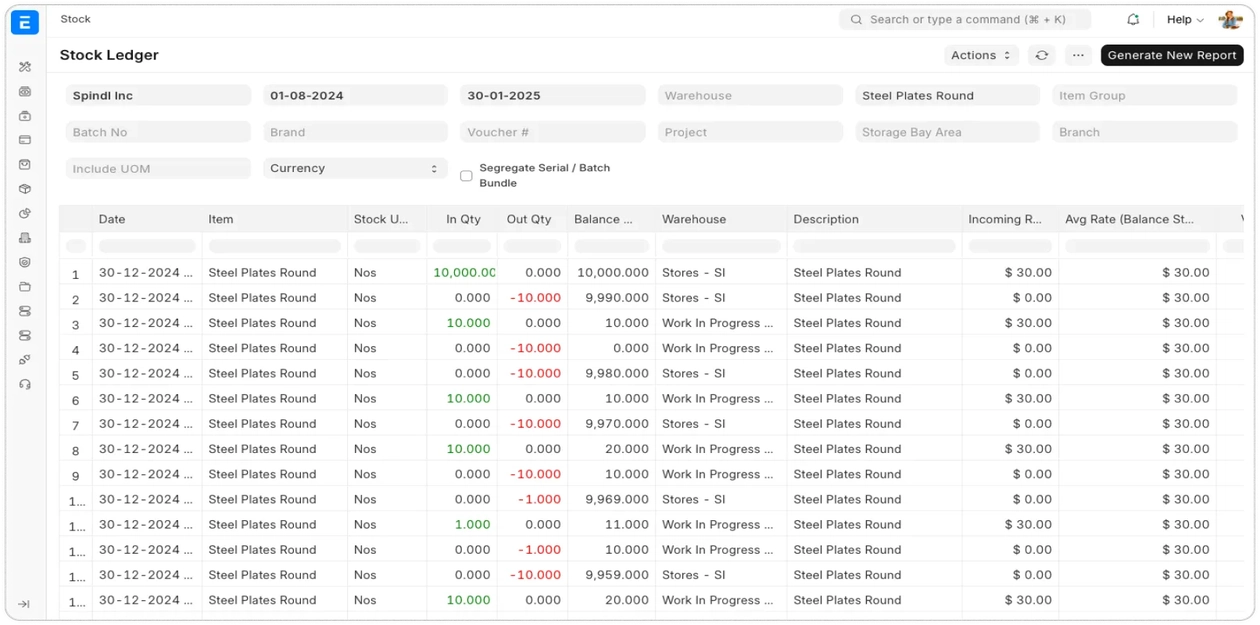1260x625 pixels.
Task: Open the notifications bell
Action: [1133, 20]
